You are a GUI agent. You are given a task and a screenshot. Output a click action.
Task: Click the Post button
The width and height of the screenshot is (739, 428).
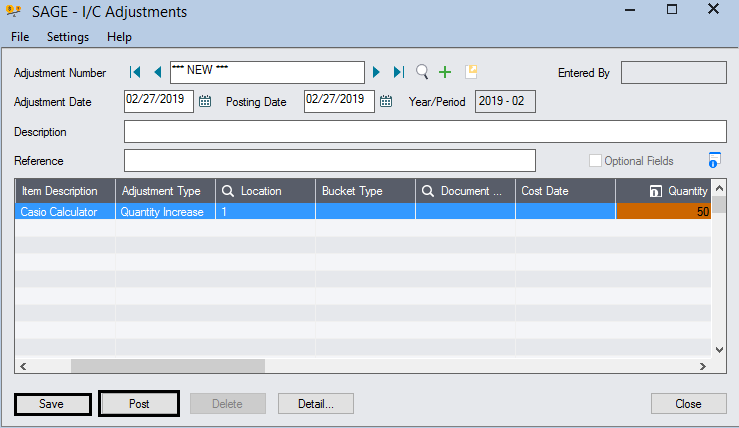[x=139, y=403]
